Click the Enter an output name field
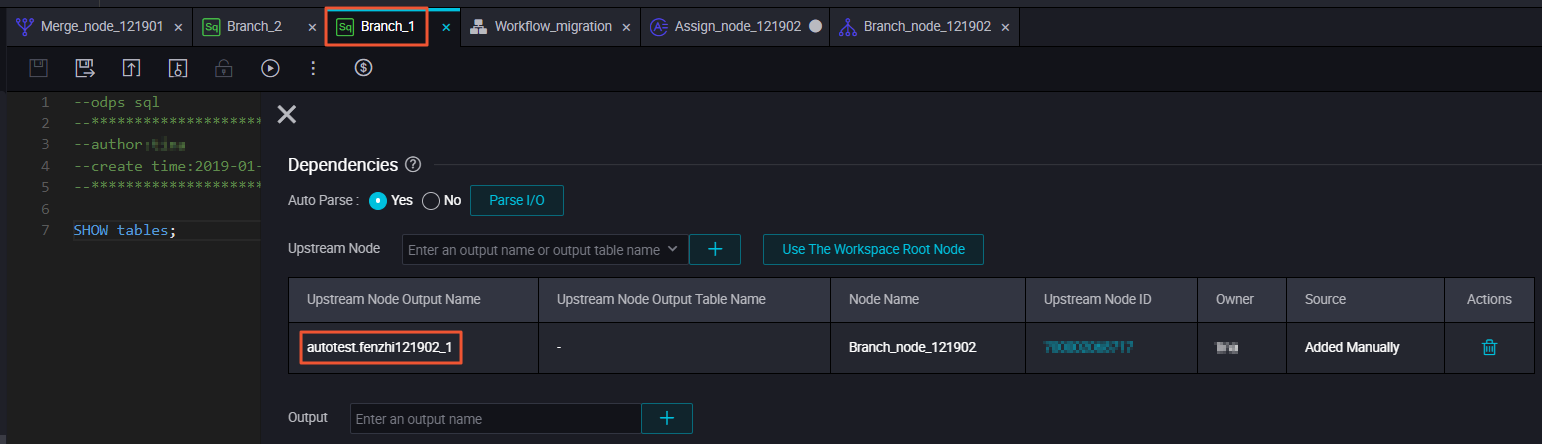1542x444 pixels. pyautogui.click(x=495, y=418)
